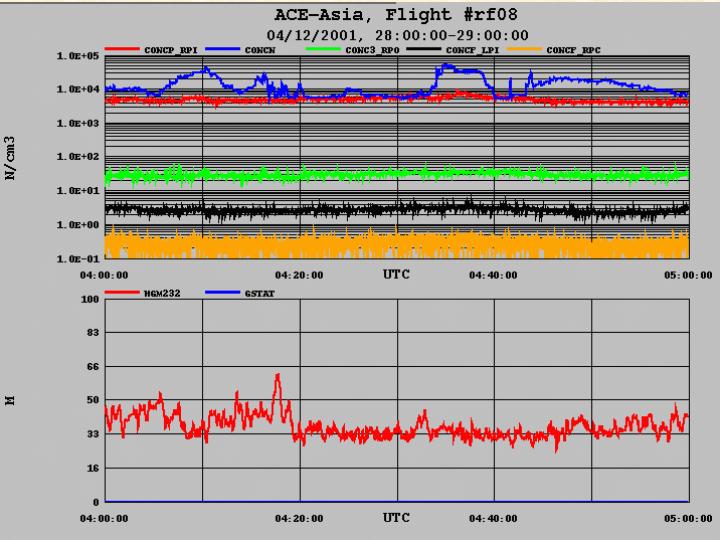720x540 pixels.
Task: Select the GSTAT legend label
Action: coord(259,293)
